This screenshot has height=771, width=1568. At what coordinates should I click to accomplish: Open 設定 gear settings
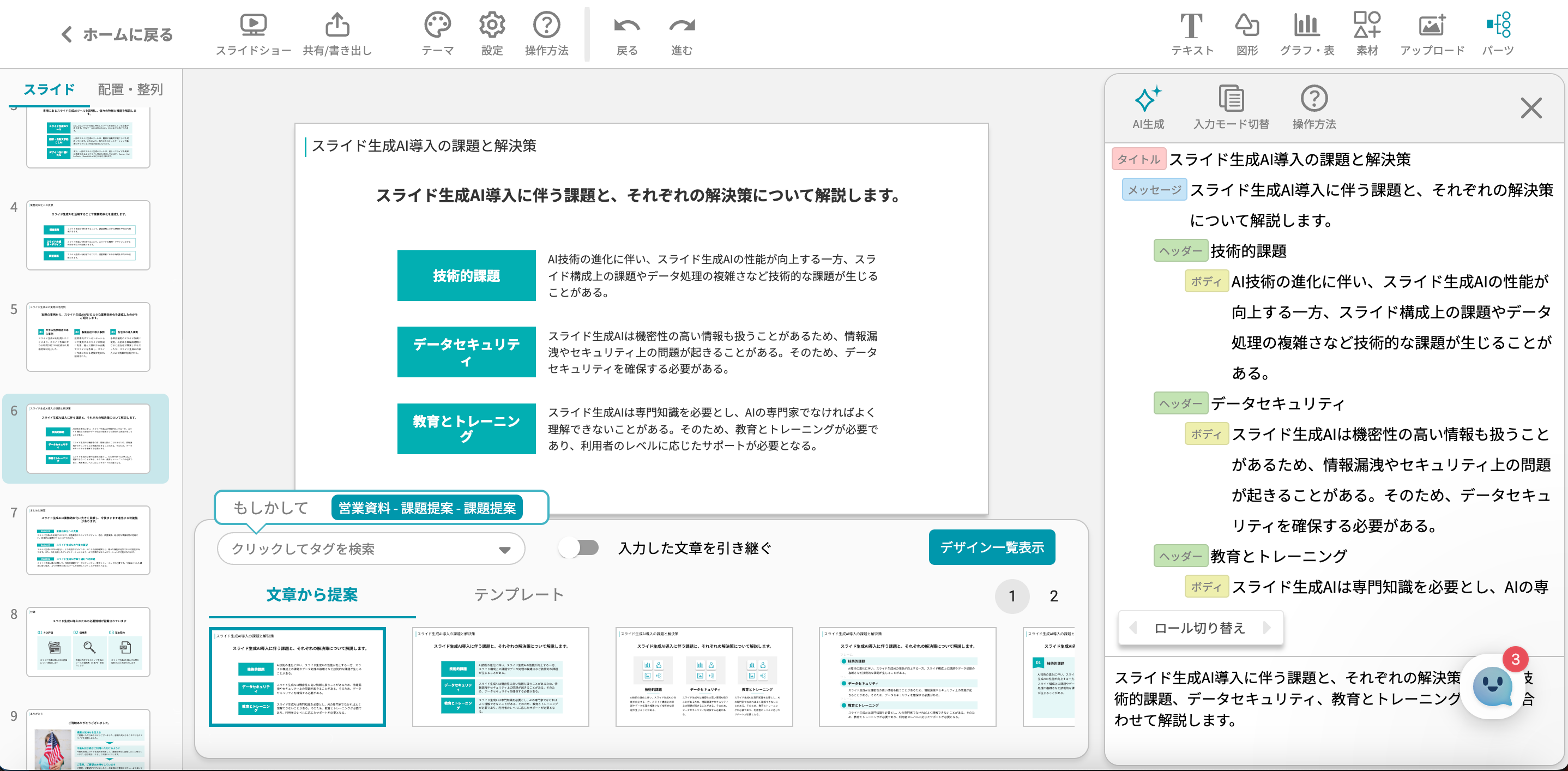pos(491,26)
